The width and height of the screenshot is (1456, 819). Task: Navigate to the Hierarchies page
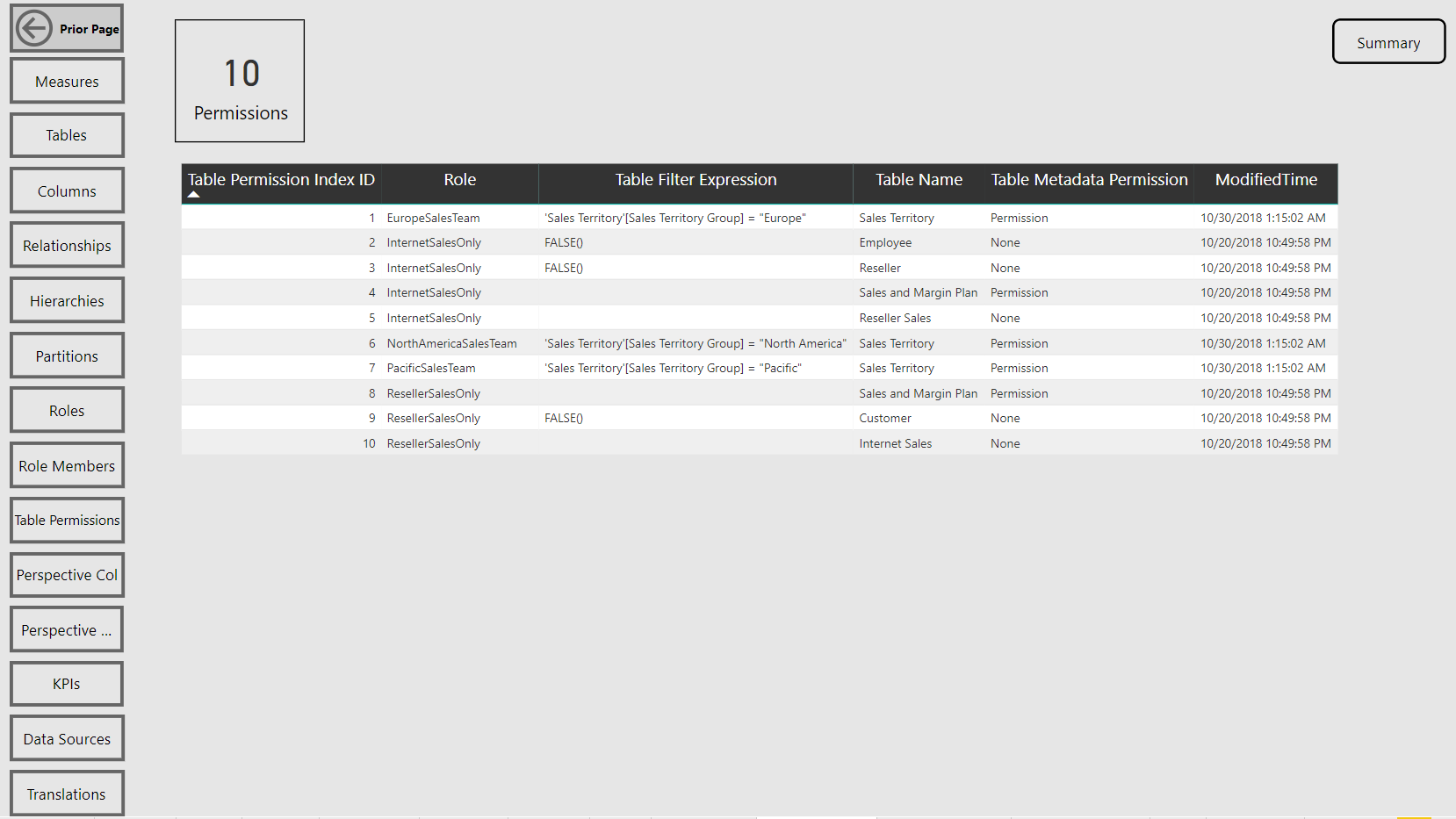pyautogui.click(x=67, y=300)
